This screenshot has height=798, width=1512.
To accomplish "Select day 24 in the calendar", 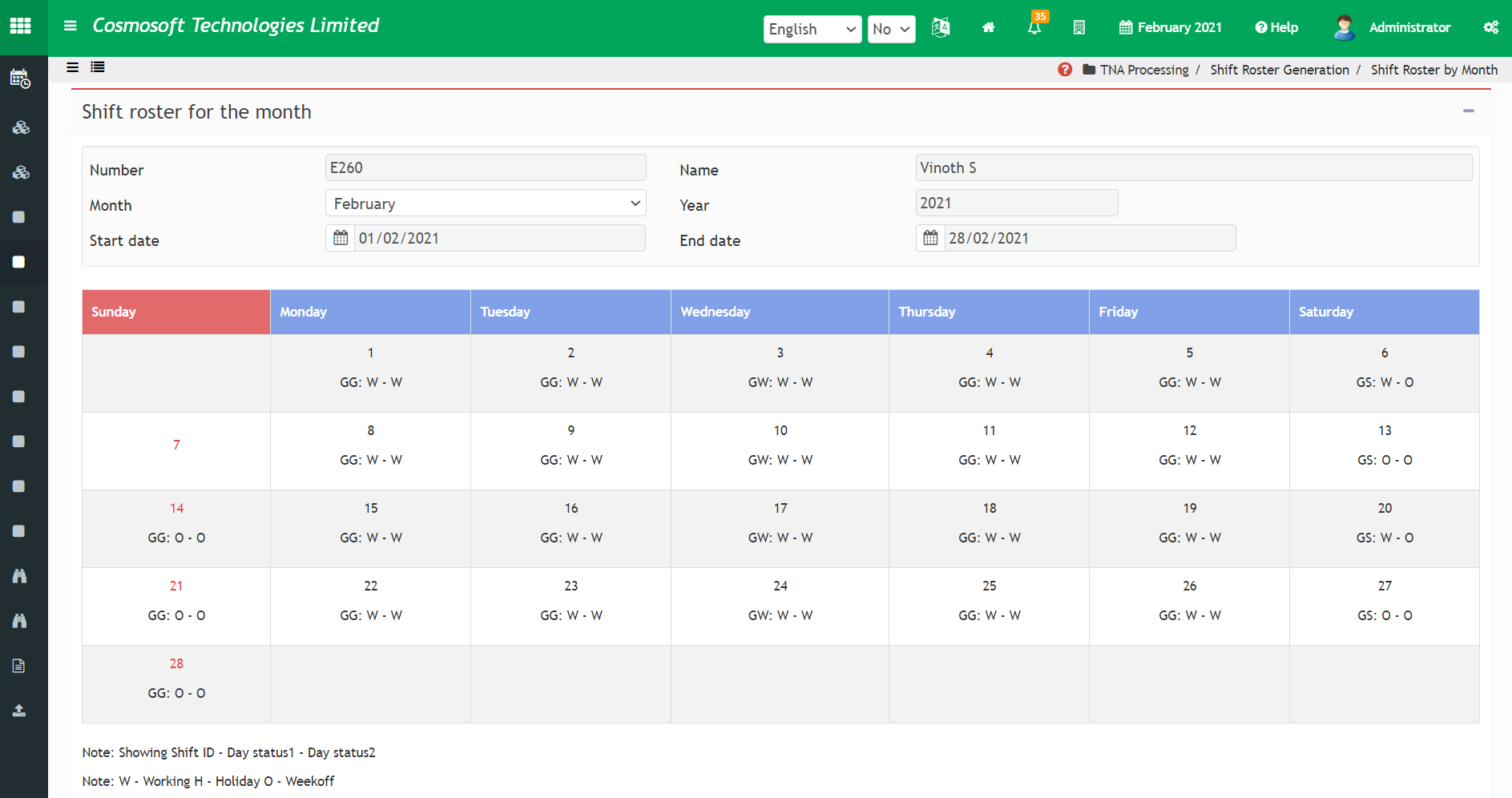I will [x=780, y=607].
